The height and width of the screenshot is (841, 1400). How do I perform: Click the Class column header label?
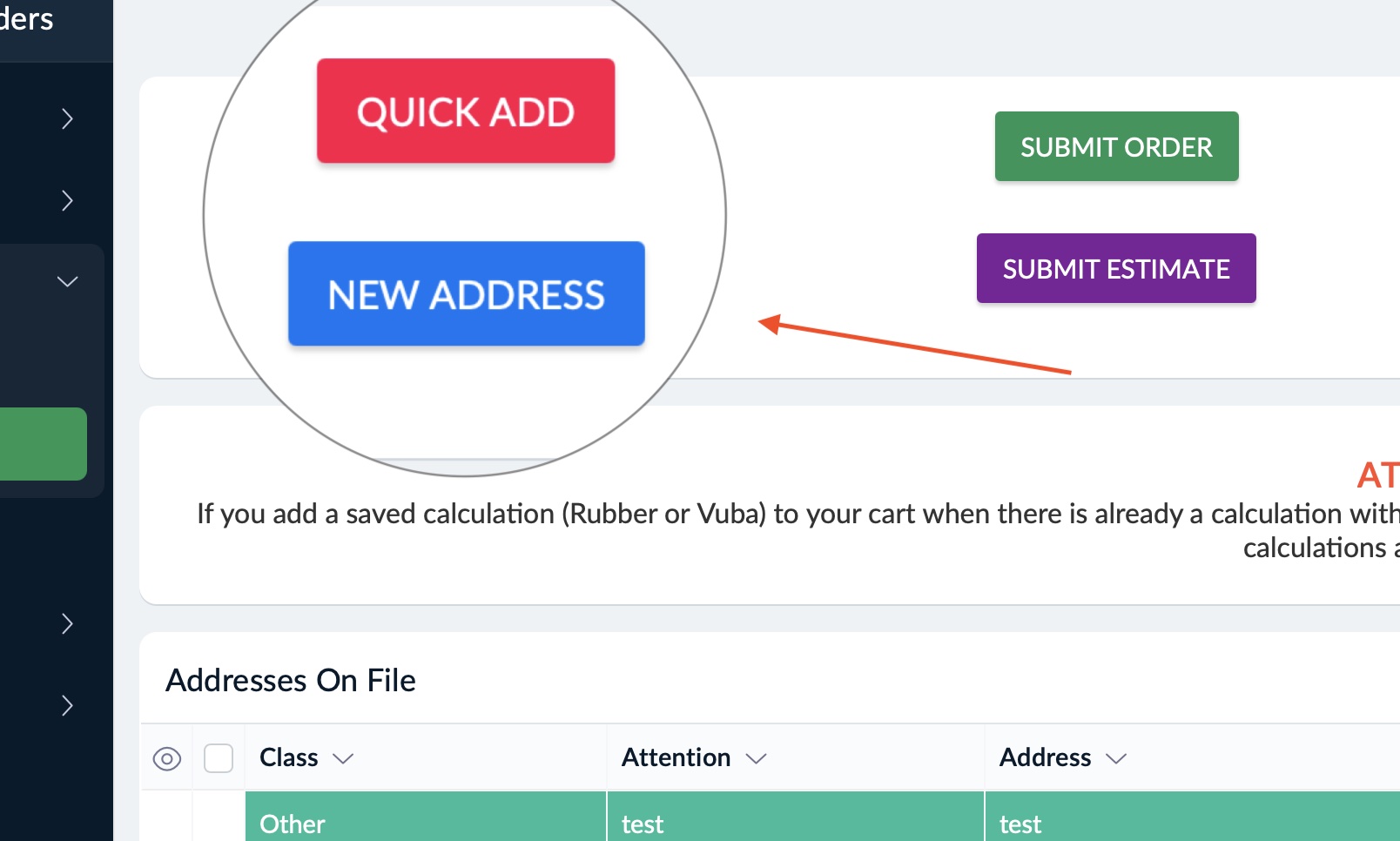tap(289, 757)
